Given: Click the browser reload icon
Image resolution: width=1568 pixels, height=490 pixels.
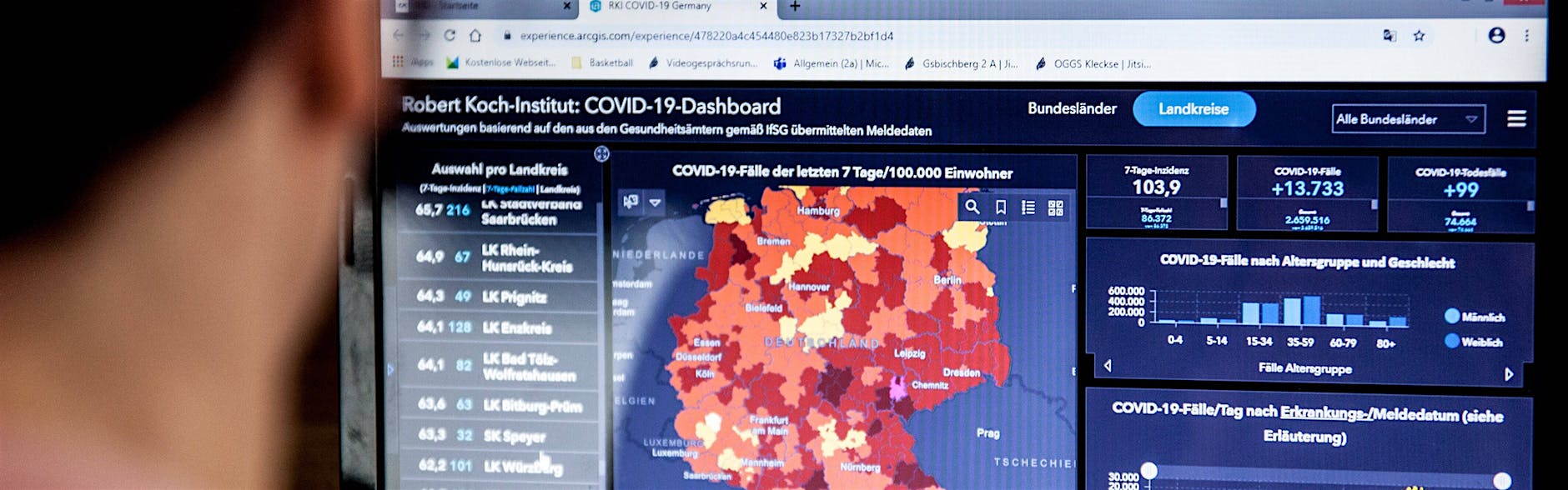Looking at the screenshot, I should [x=450, y=35].
